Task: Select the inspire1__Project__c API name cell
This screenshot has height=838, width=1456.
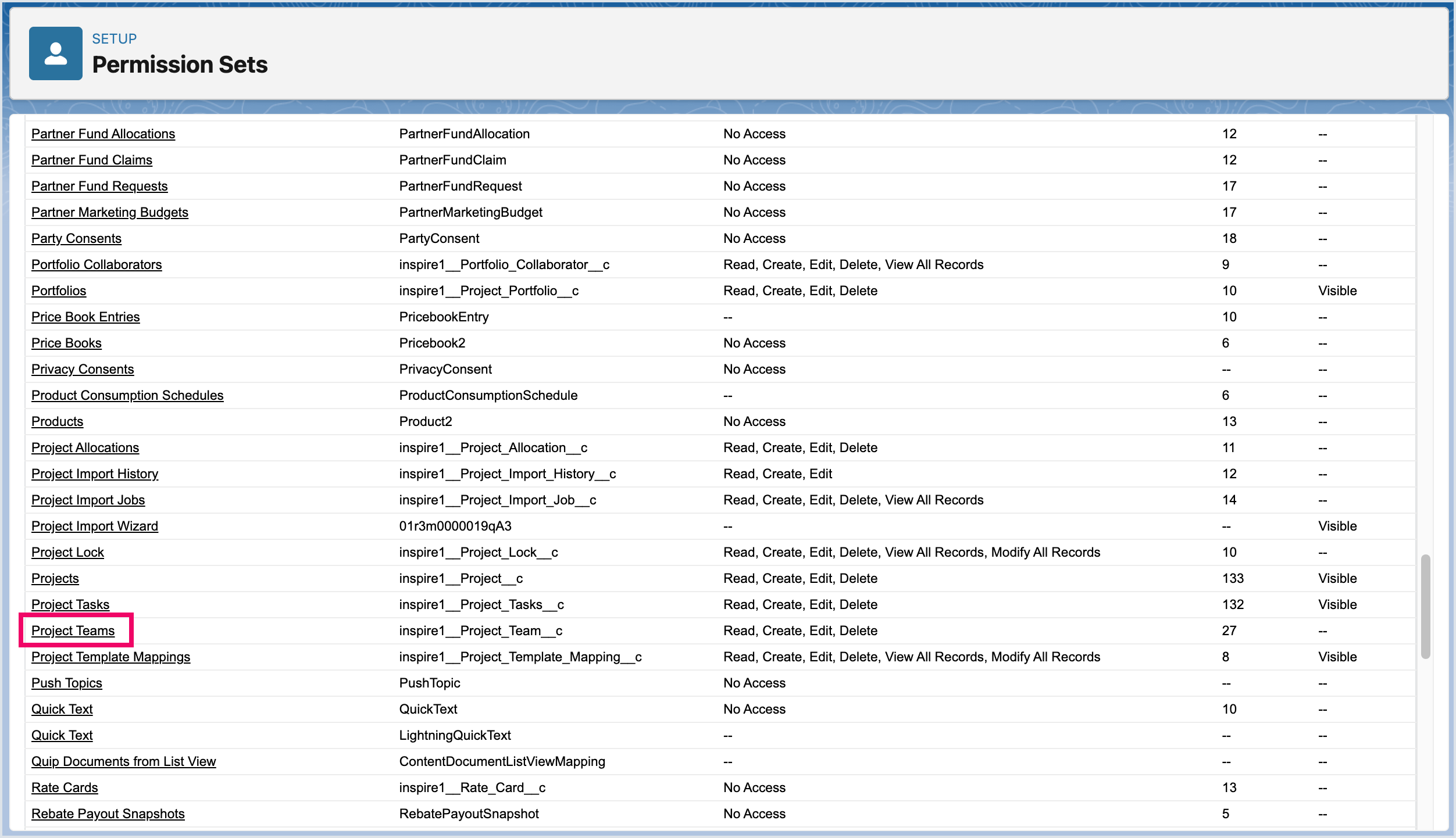Action: pos(461,578)
